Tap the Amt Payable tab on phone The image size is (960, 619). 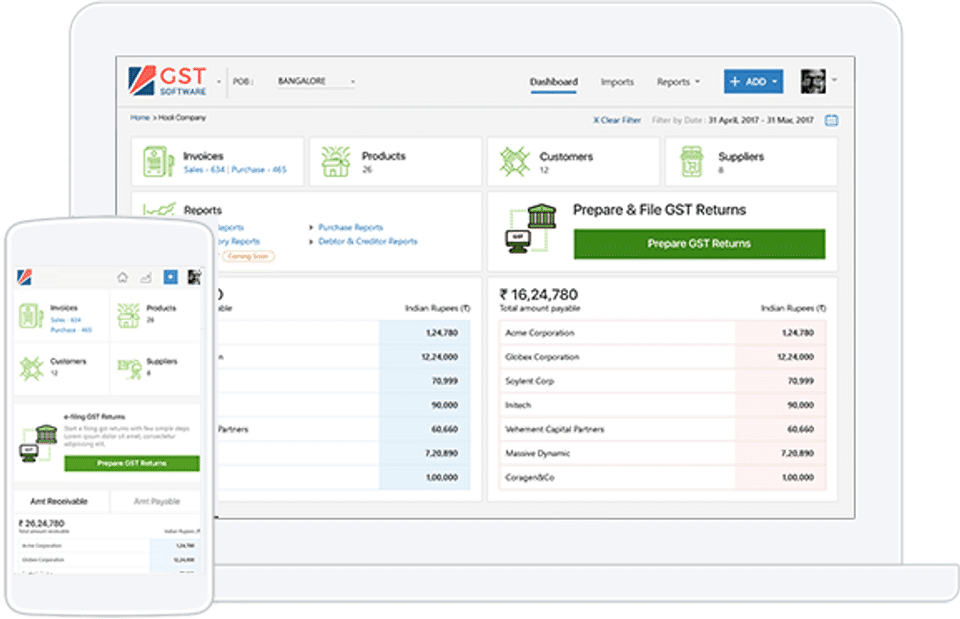click(x=157, y=501)
